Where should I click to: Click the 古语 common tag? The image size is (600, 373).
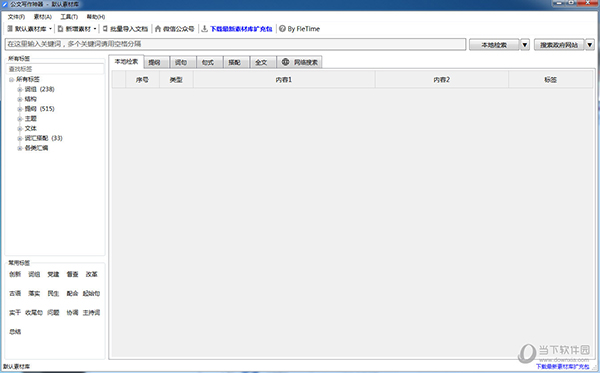click(15, 293)
